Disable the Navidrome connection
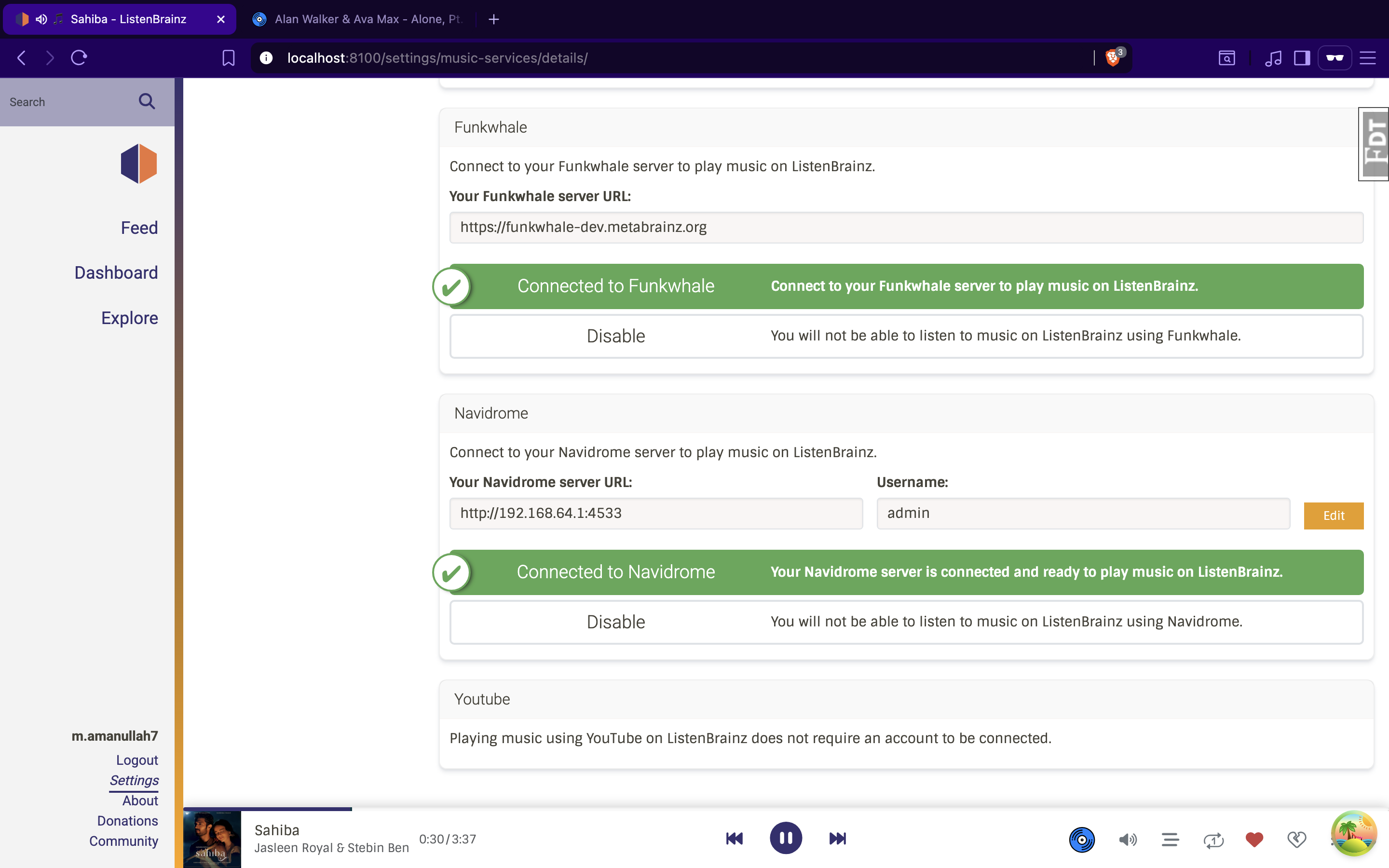1389x868 pixels. tap(906, 622)
